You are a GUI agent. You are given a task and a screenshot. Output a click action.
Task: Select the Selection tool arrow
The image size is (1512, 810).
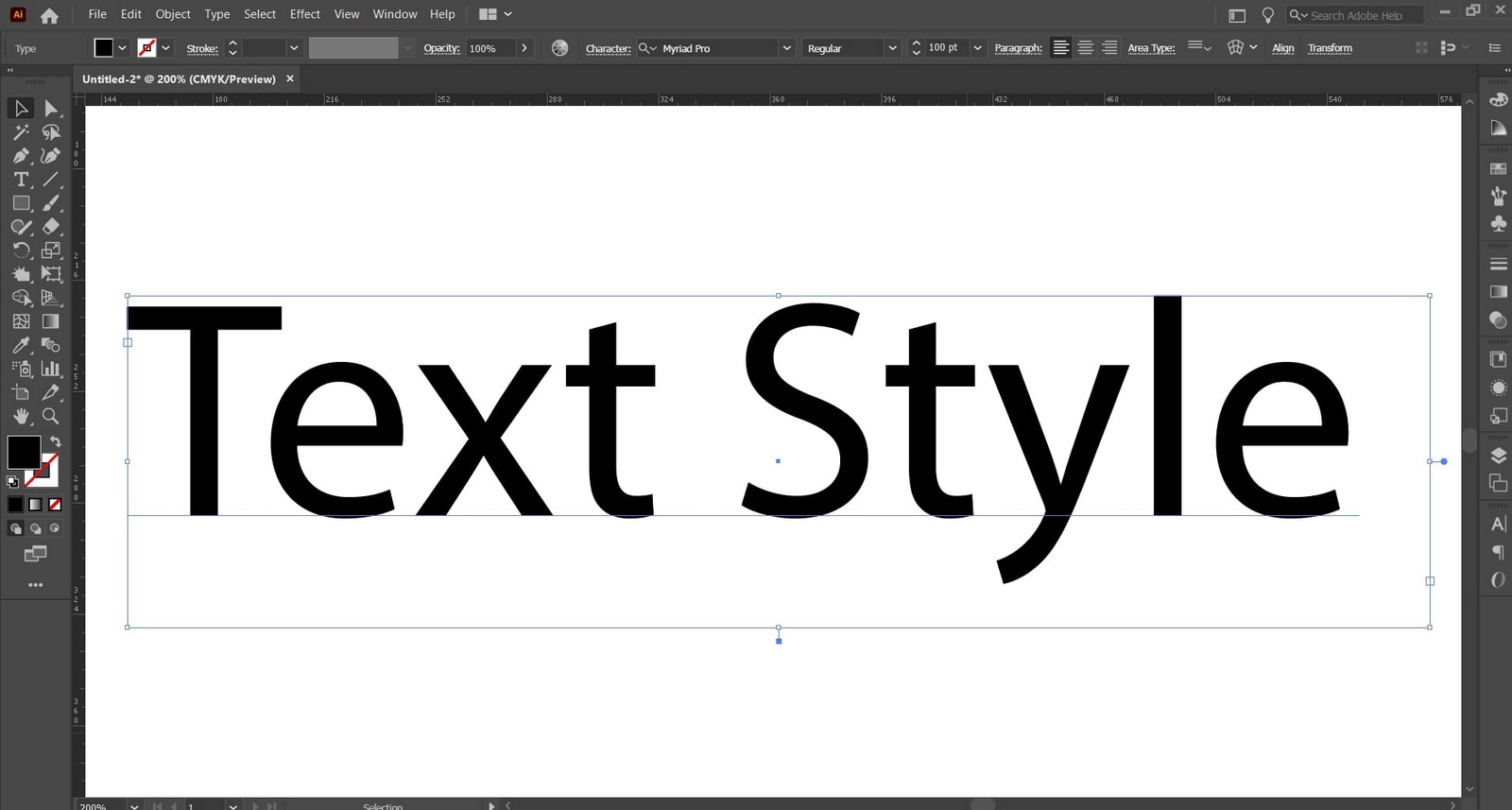[21, 109]
